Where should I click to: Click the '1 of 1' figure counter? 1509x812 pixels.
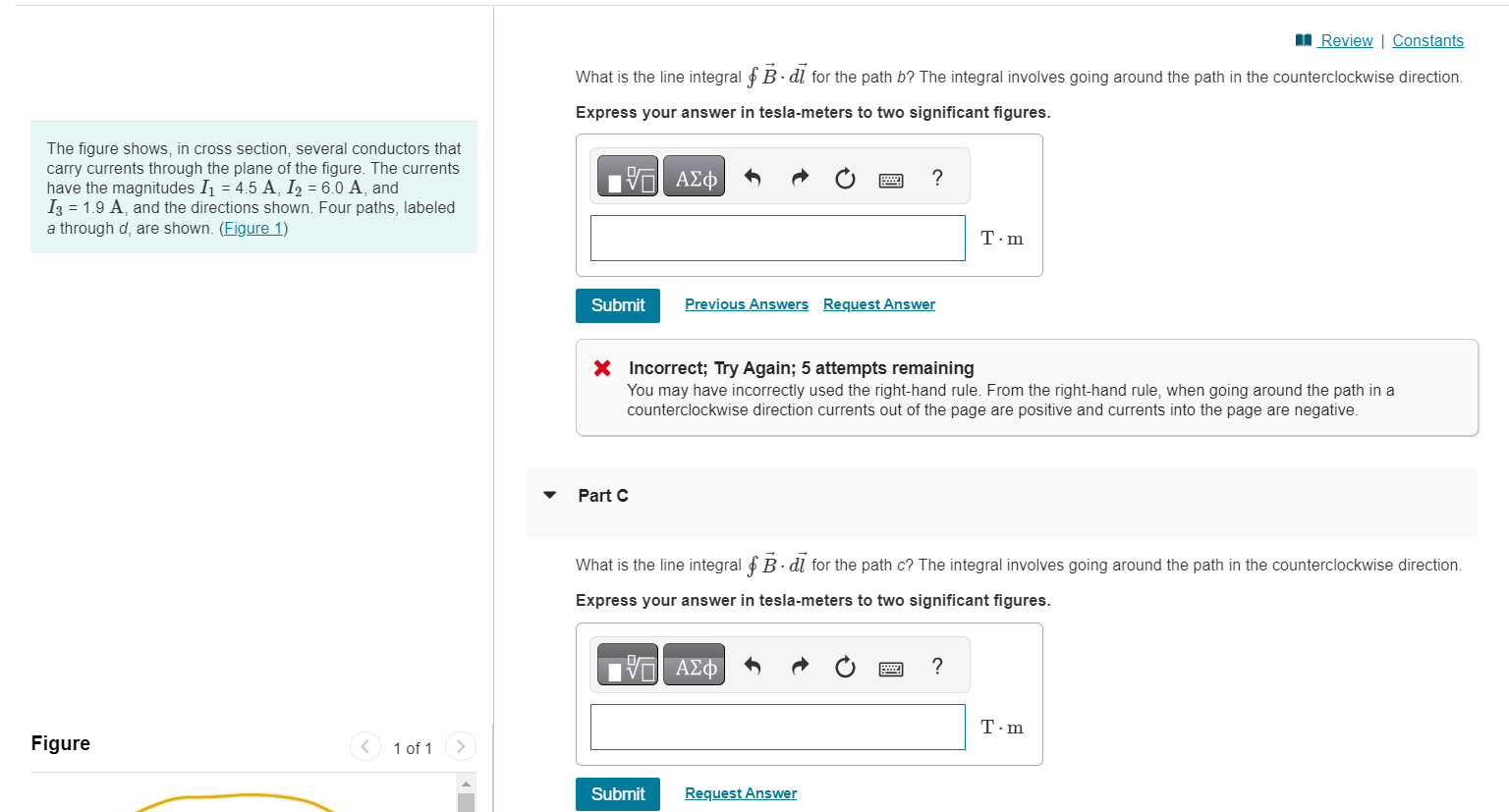413,748
